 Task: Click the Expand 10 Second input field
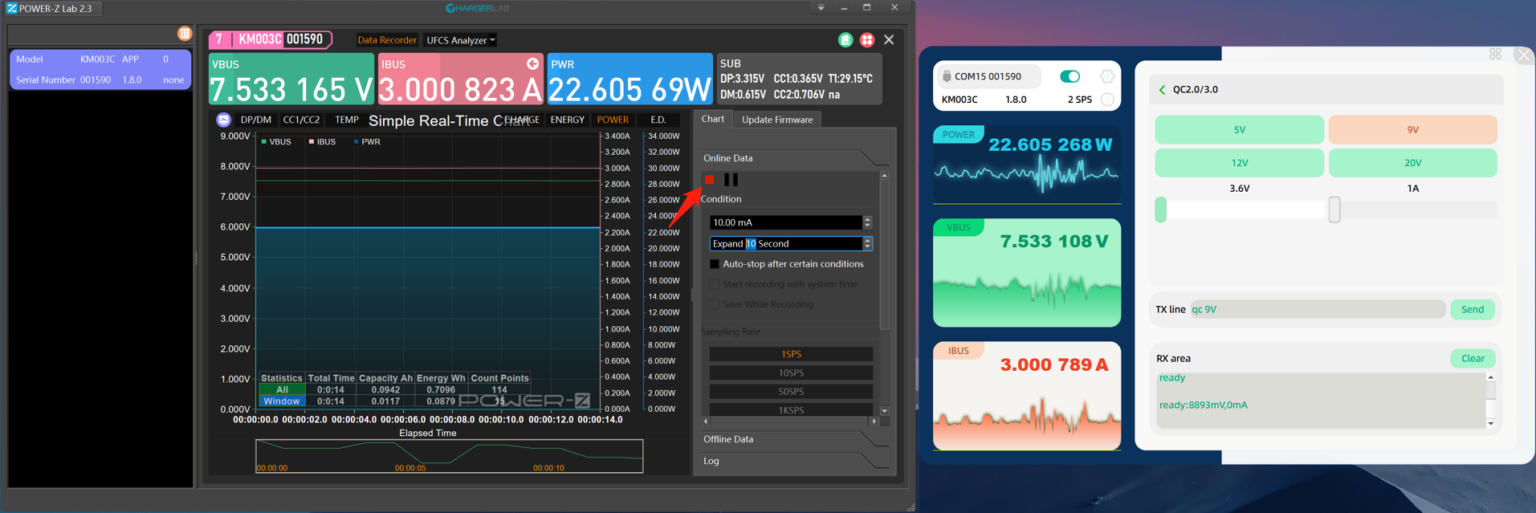(785, 243)
